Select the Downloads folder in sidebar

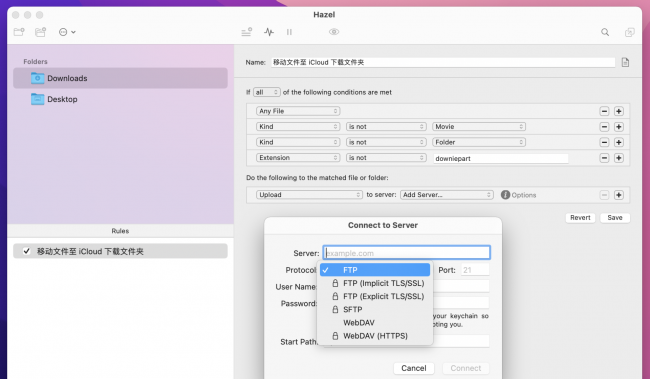coord(120,78)
